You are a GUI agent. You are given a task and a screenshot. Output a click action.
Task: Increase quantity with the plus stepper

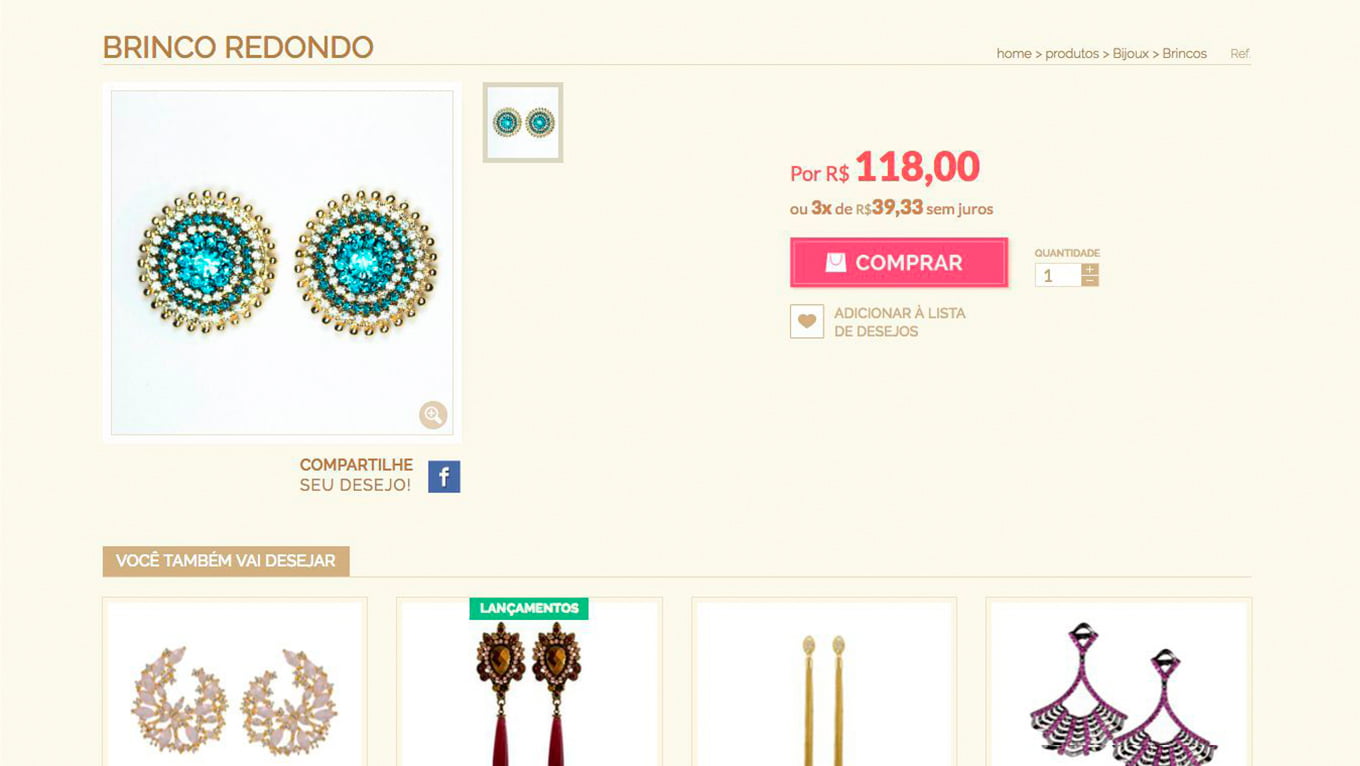point(1090,269)
